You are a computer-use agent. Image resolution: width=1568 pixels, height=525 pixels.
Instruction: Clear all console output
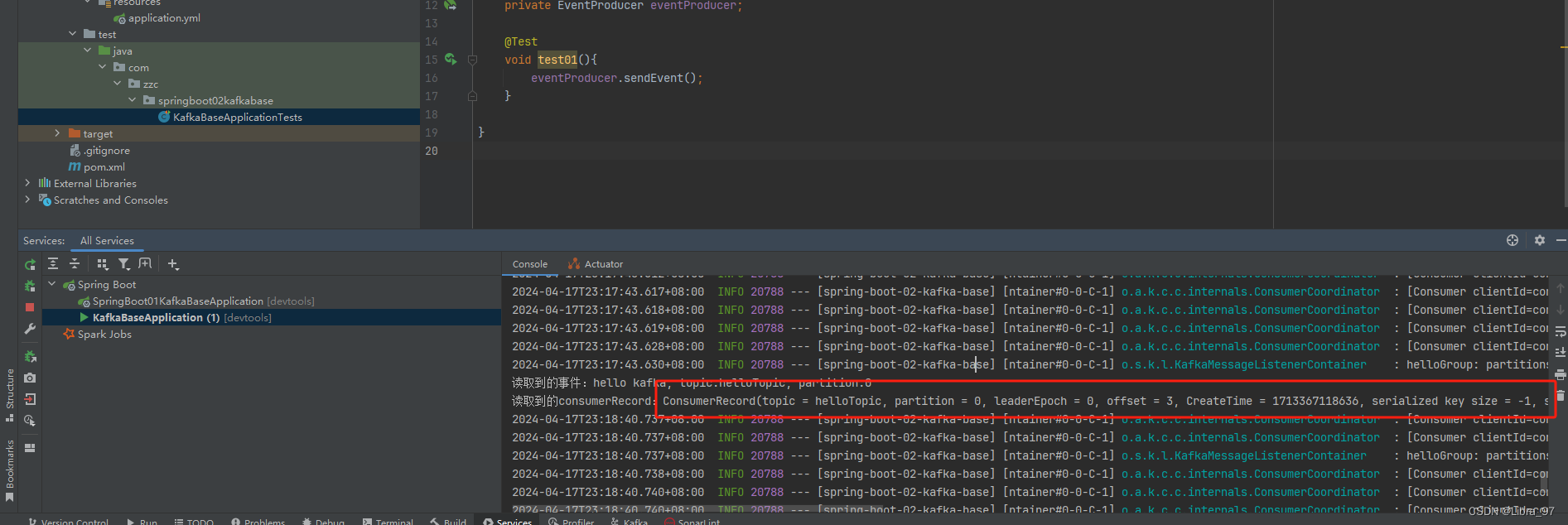click(x=1561, y=396)
